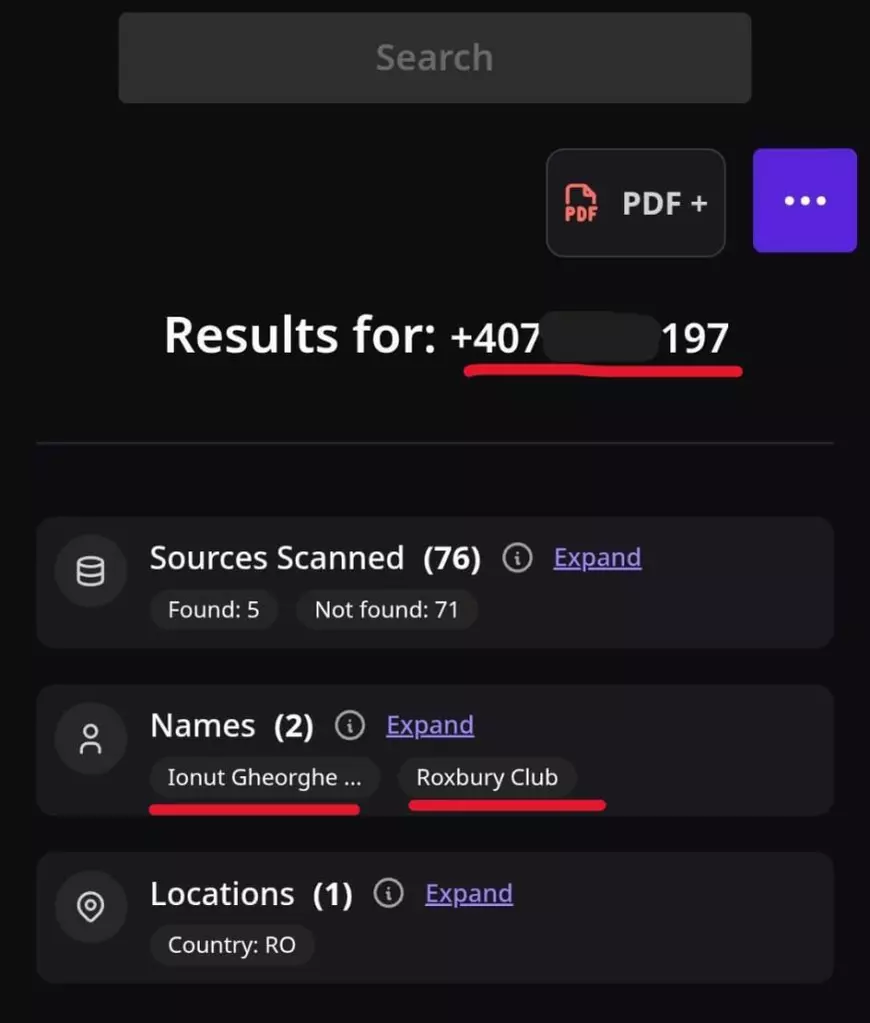Open the purple three-dots more menu

tap(804, 201)
